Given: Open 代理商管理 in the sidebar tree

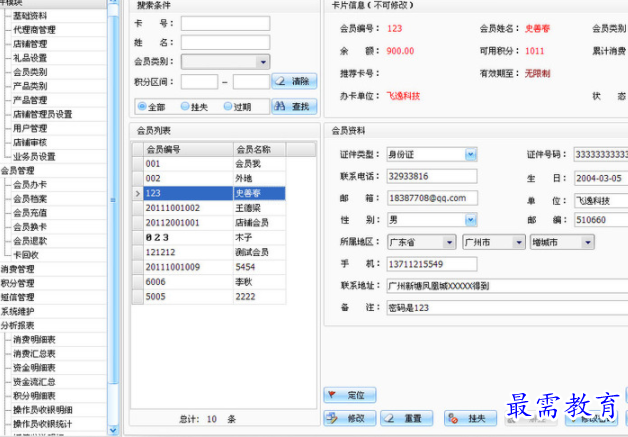Looking at the screenshot, I should [x=34, y=30].
